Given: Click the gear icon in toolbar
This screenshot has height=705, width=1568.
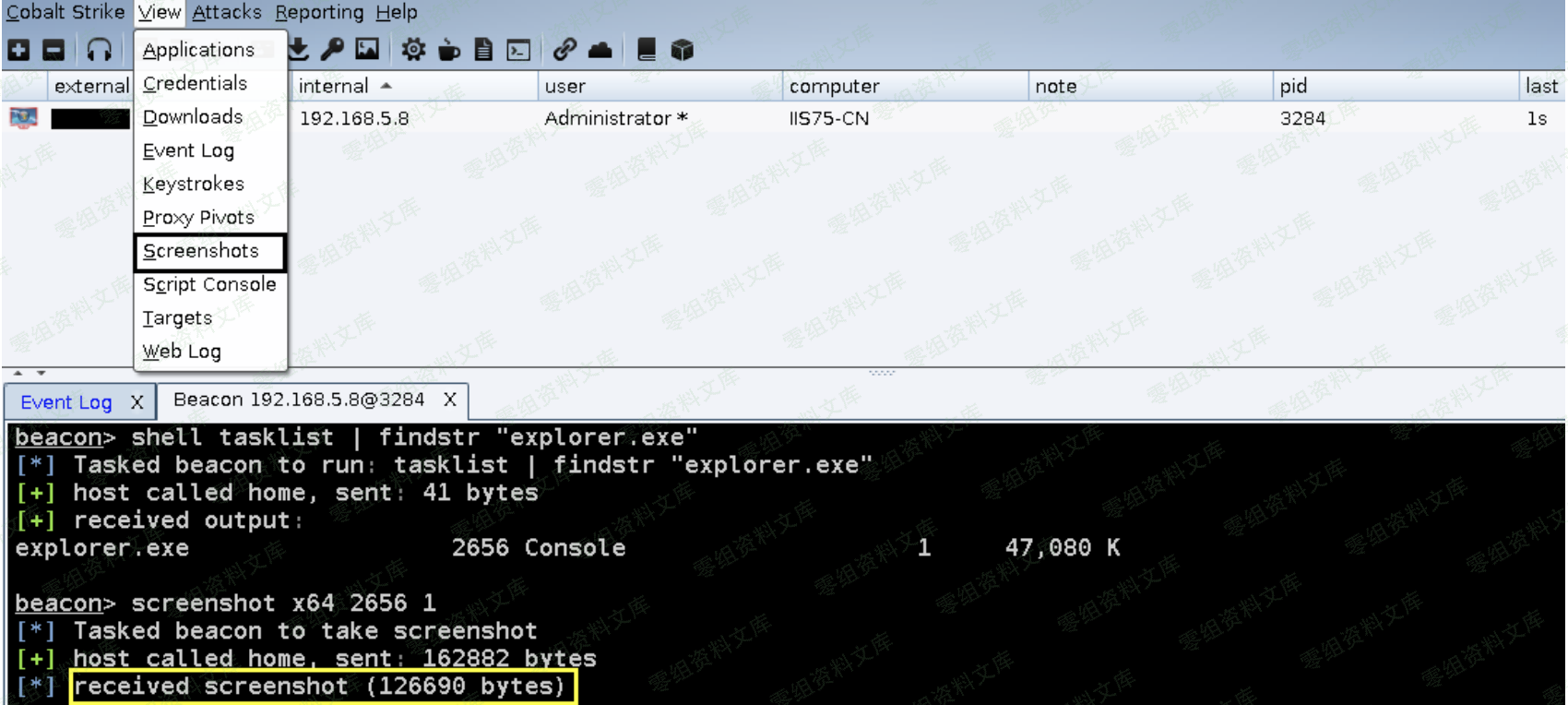Looking at the screenshot, I should pyautogui.click(x=413, y=50).
